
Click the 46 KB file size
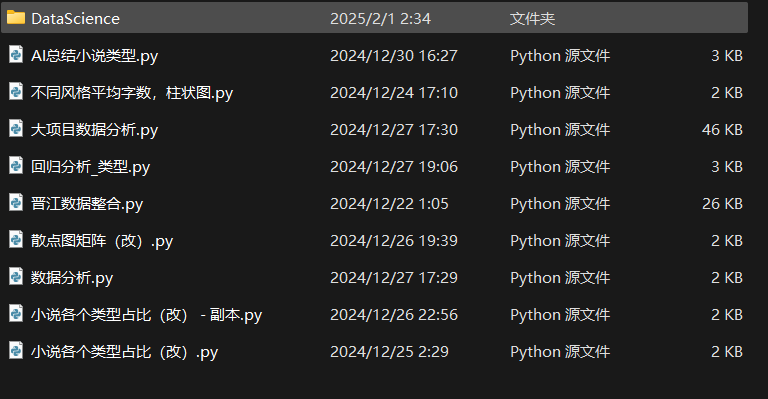point(722,130)
